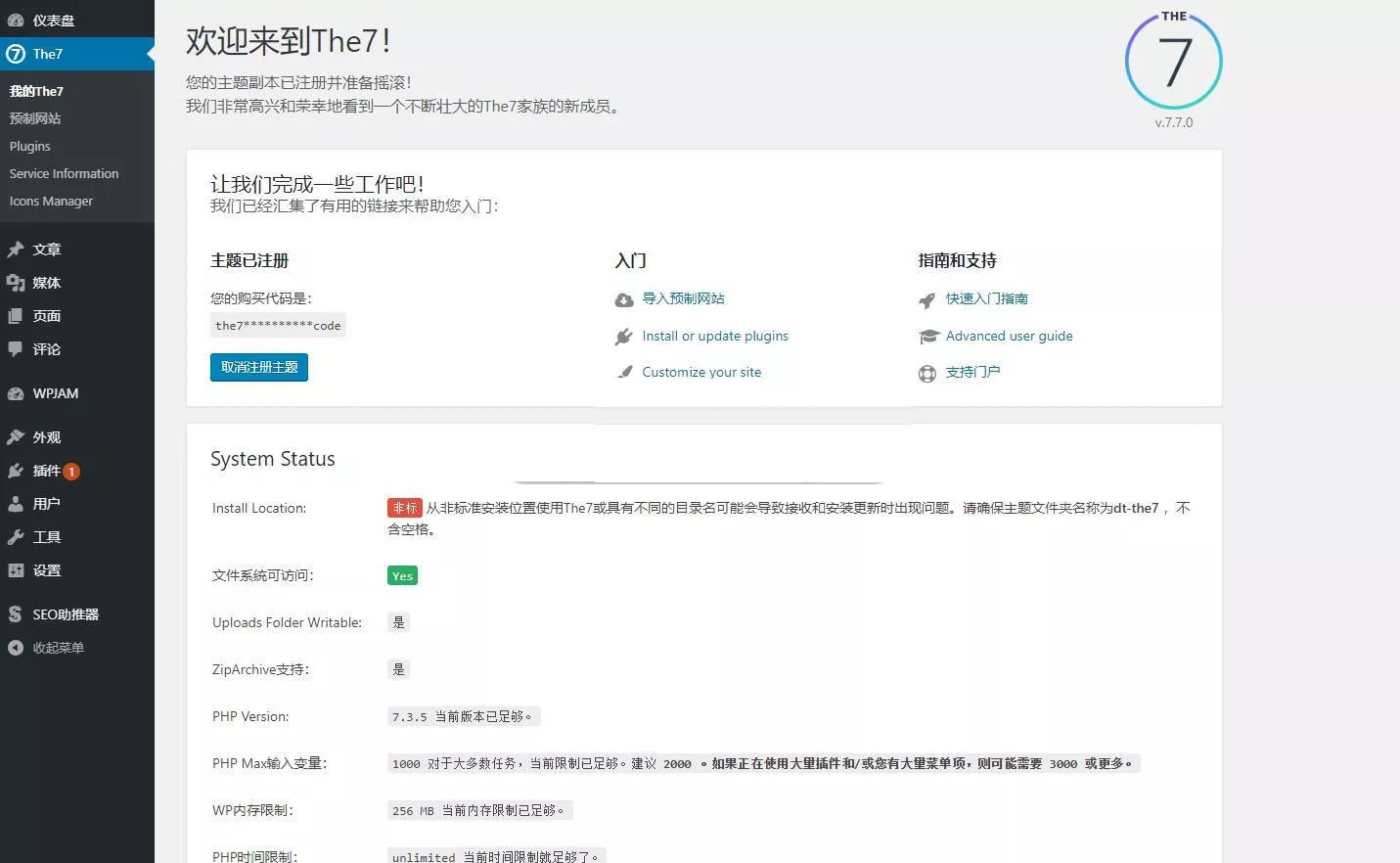
Task: Click the 欢迎来到The7! page heading
Action: point(289,41)
